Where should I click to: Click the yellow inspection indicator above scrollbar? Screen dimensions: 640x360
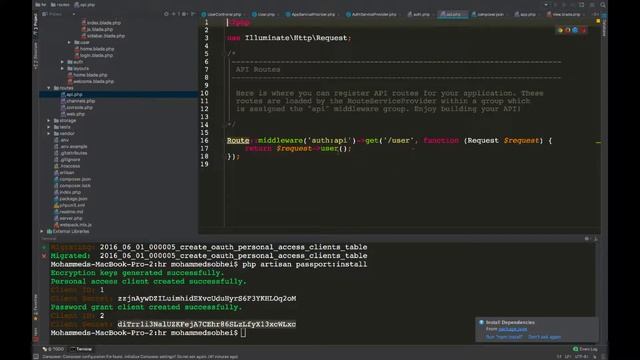(x=598, y=21)
